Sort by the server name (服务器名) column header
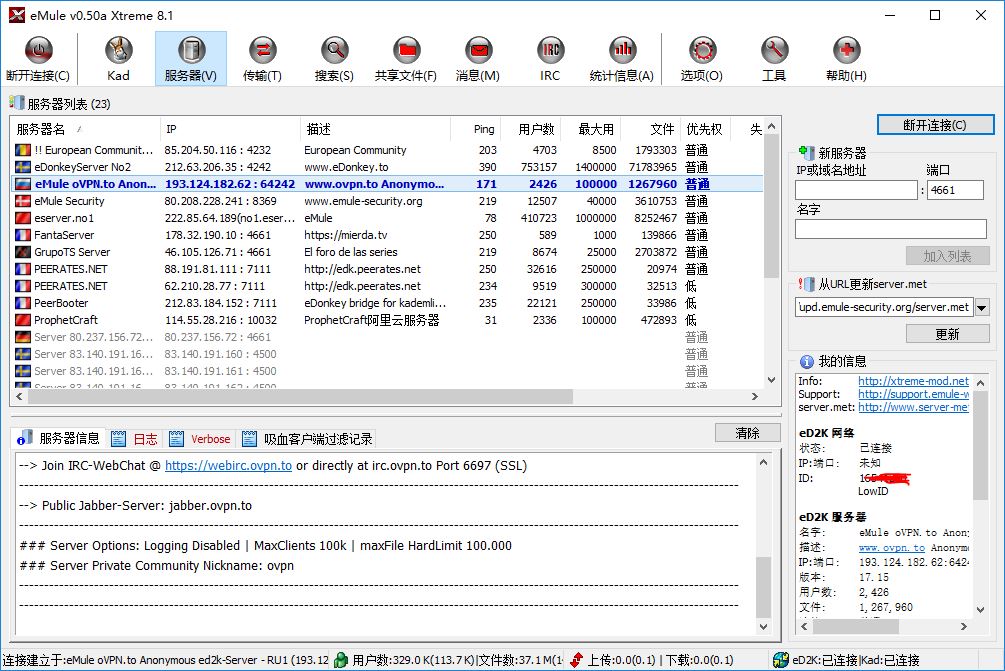The height and width of the screenshot is (671, 1005). pyautogui.click(x=85, y=129)
